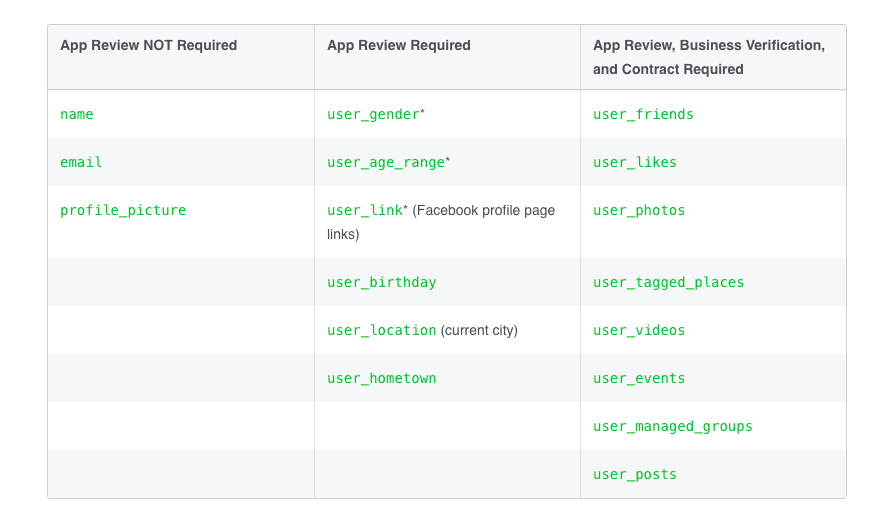Open the user_events link
The width and height of the screenshot is (879, 520).
click(x=639, y=379)
